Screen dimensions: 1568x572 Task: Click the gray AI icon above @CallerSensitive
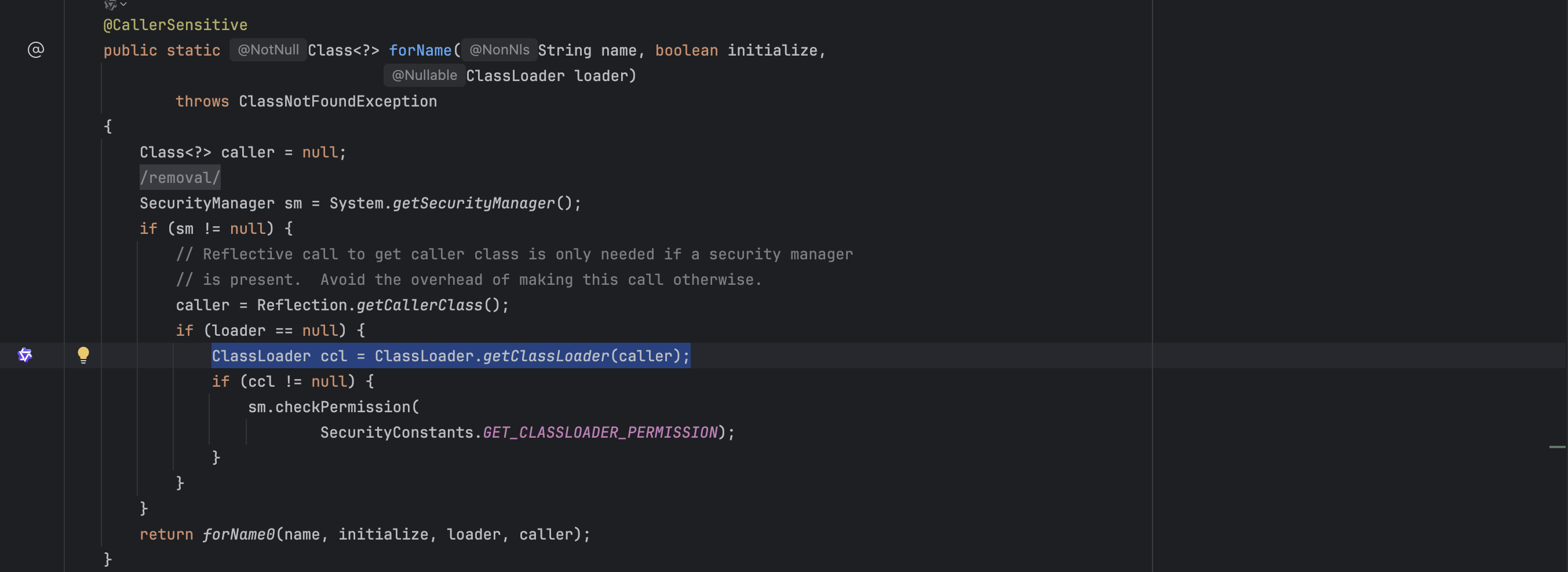click(110, 5)
